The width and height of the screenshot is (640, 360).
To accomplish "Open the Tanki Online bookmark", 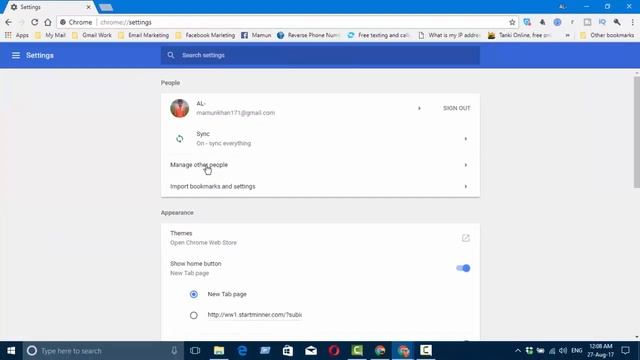I will tap(520, 36).
